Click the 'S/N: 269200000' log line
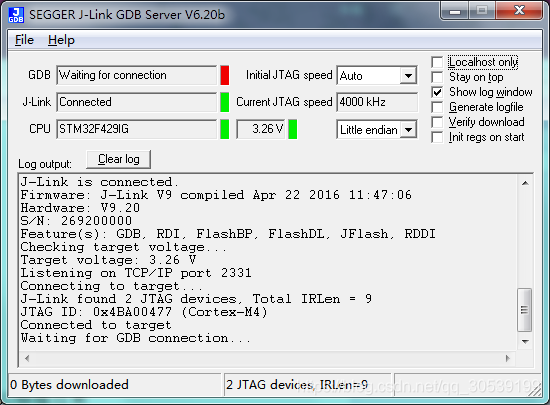Screen dimensions: 550x405 click(x=76, y=221)
